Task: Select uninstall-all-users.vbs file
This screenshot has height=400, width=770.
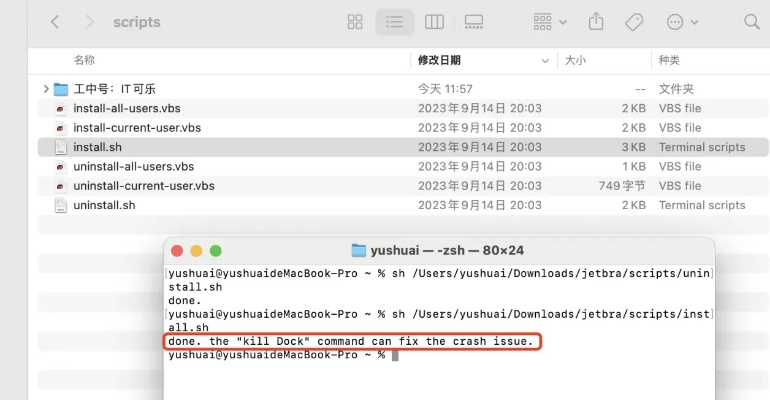Action: coord(134,167)
